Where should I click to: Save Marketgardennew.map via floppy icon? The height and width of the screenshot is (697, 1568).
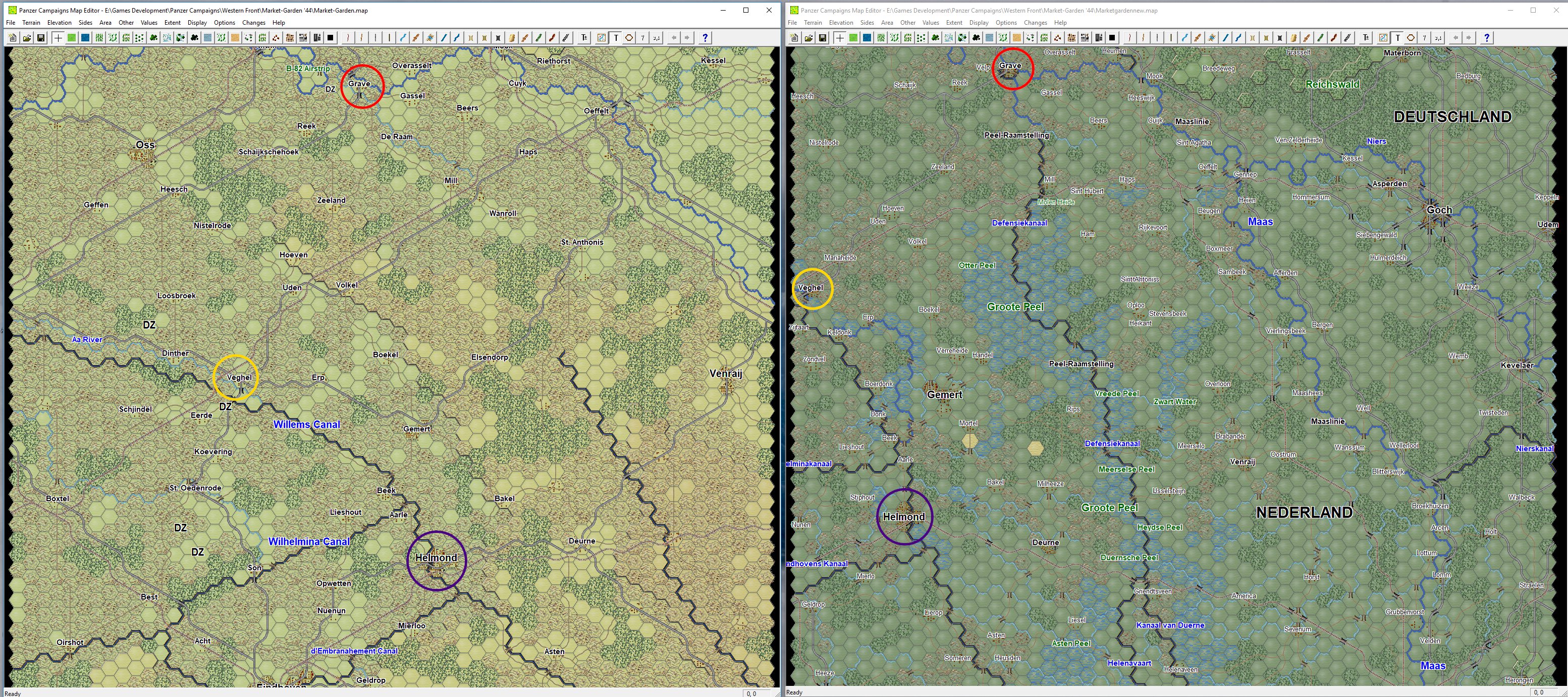pyautogui.click(x=822, y=38)
